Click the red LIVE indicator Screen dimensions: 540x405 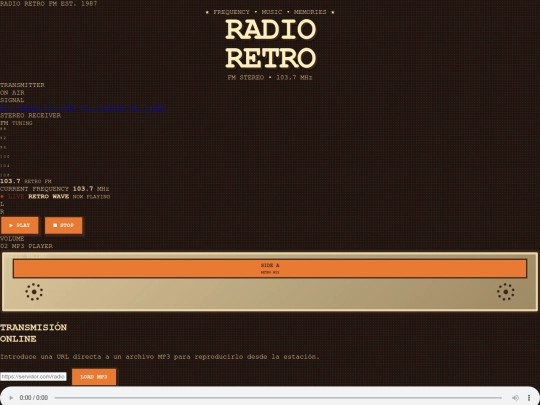point(12,196)
